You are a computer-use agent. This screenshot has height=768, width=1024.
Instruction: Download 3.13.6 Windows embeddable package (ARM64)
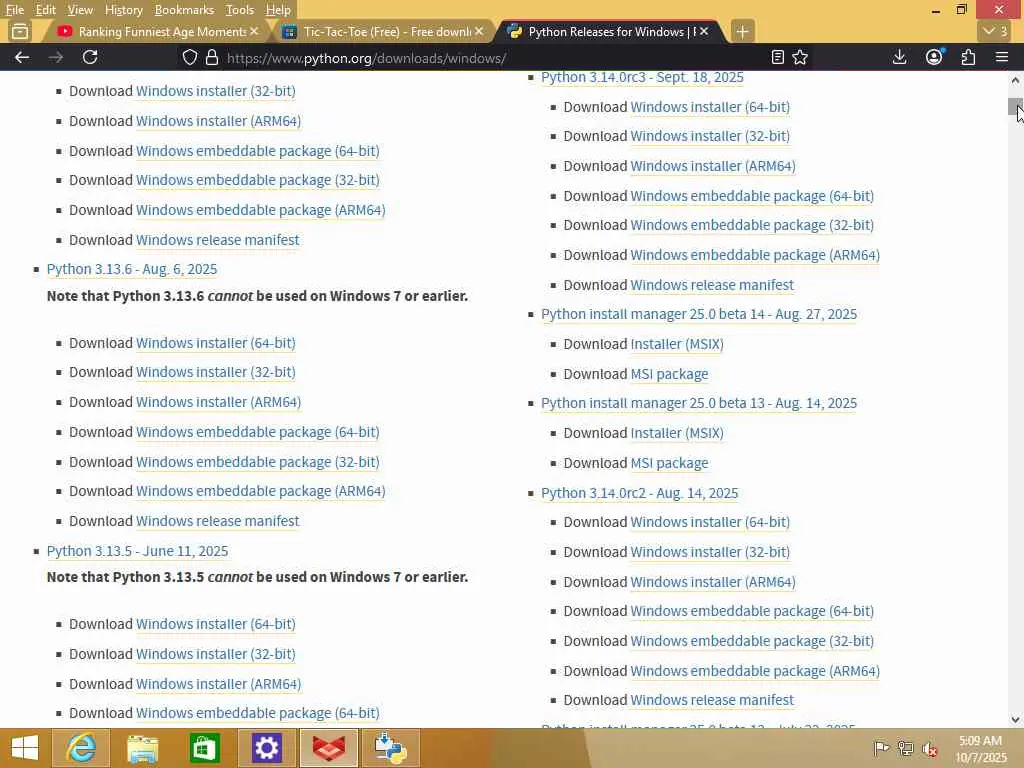click(x=261, y=491)
